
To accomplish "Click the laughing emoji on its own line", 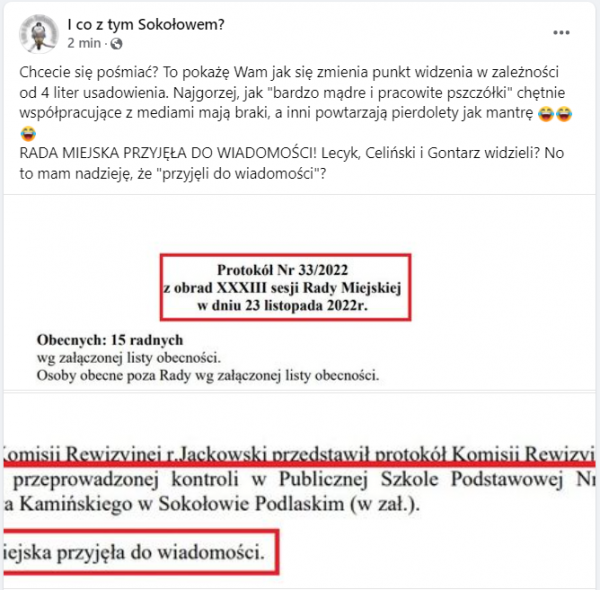I will pyautogui.click(x=28, y=134).
